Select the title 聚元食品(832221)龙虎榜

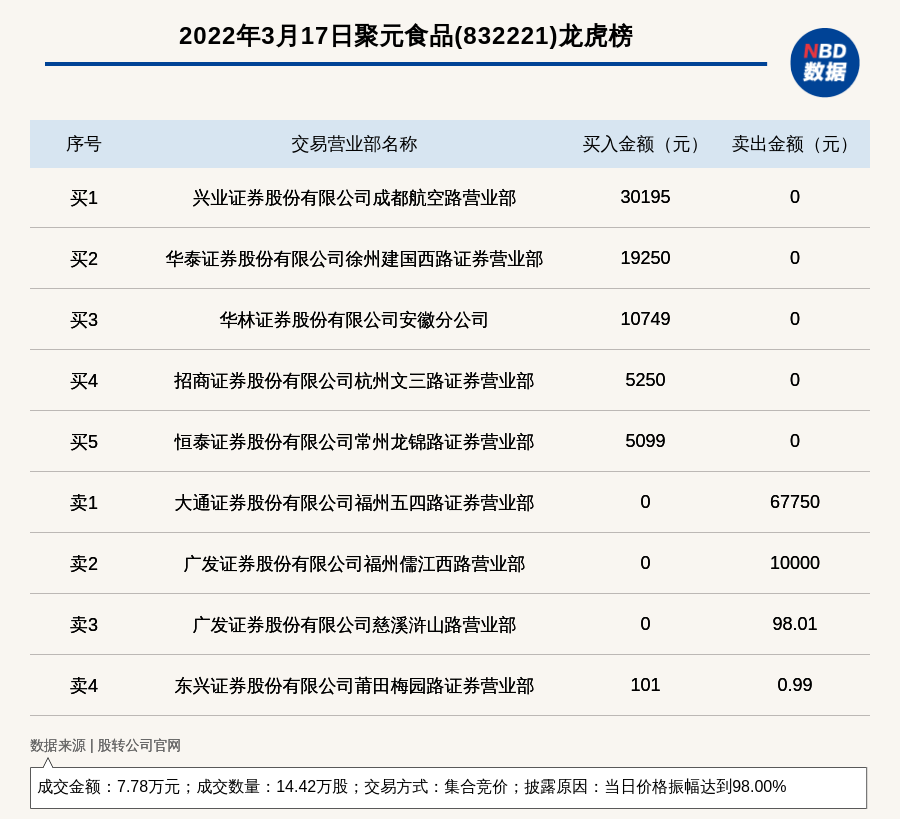click(405, 36)
